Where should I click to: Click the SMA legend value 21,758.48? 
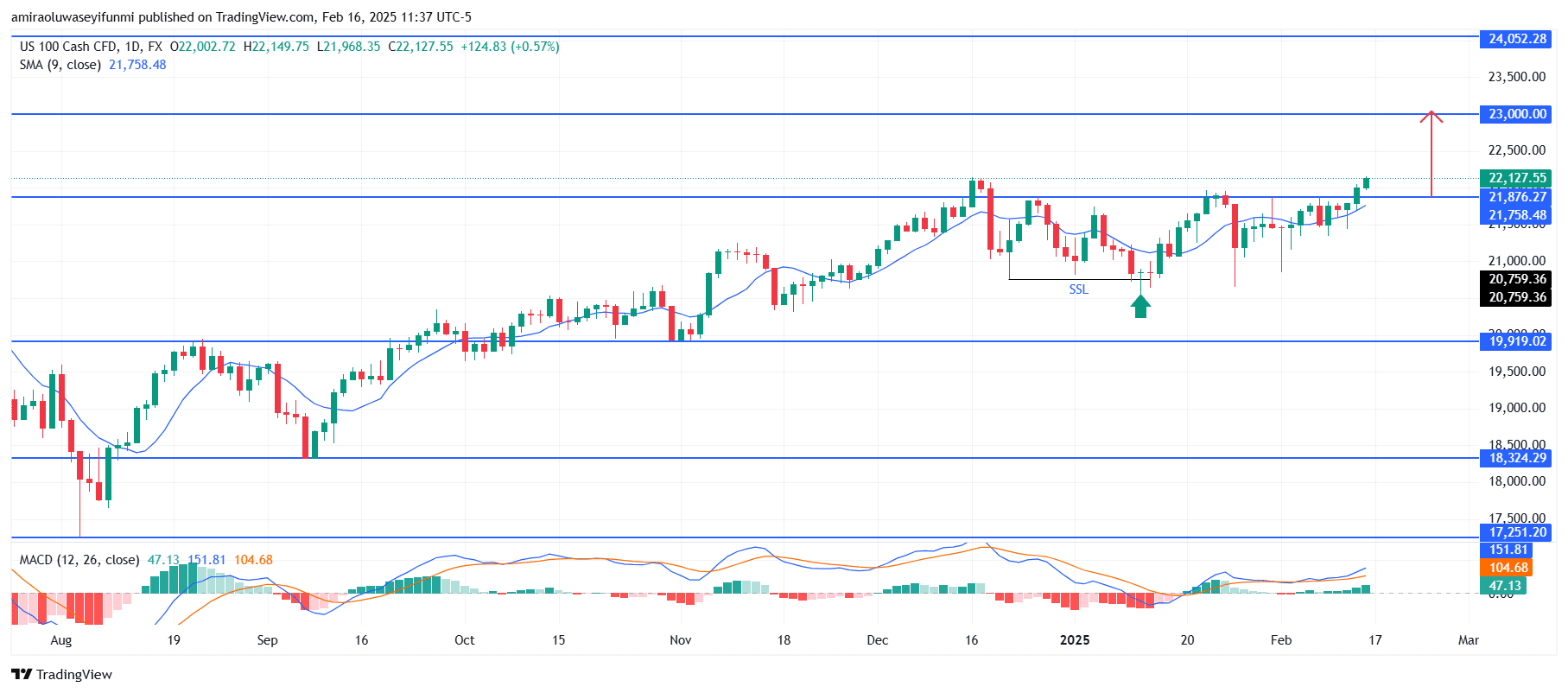[x=137, y=65]
